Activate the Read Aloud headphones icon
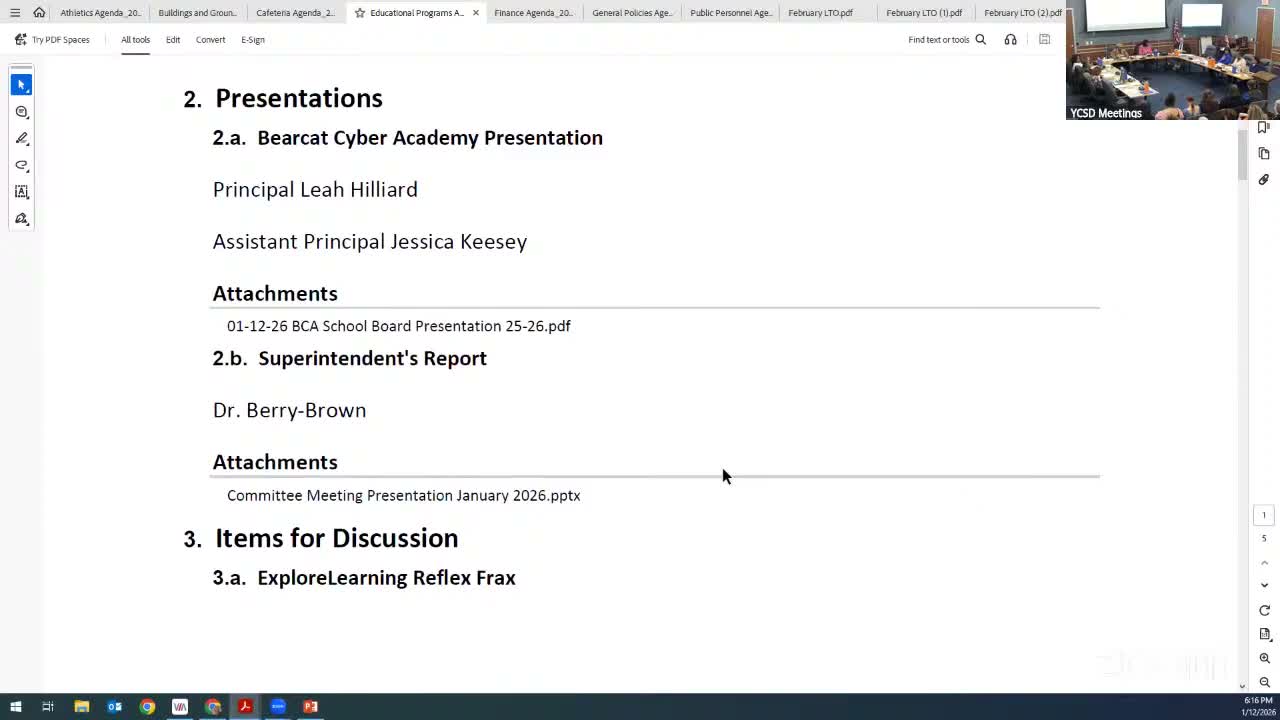The image size is (1280, 720). 1010,39
